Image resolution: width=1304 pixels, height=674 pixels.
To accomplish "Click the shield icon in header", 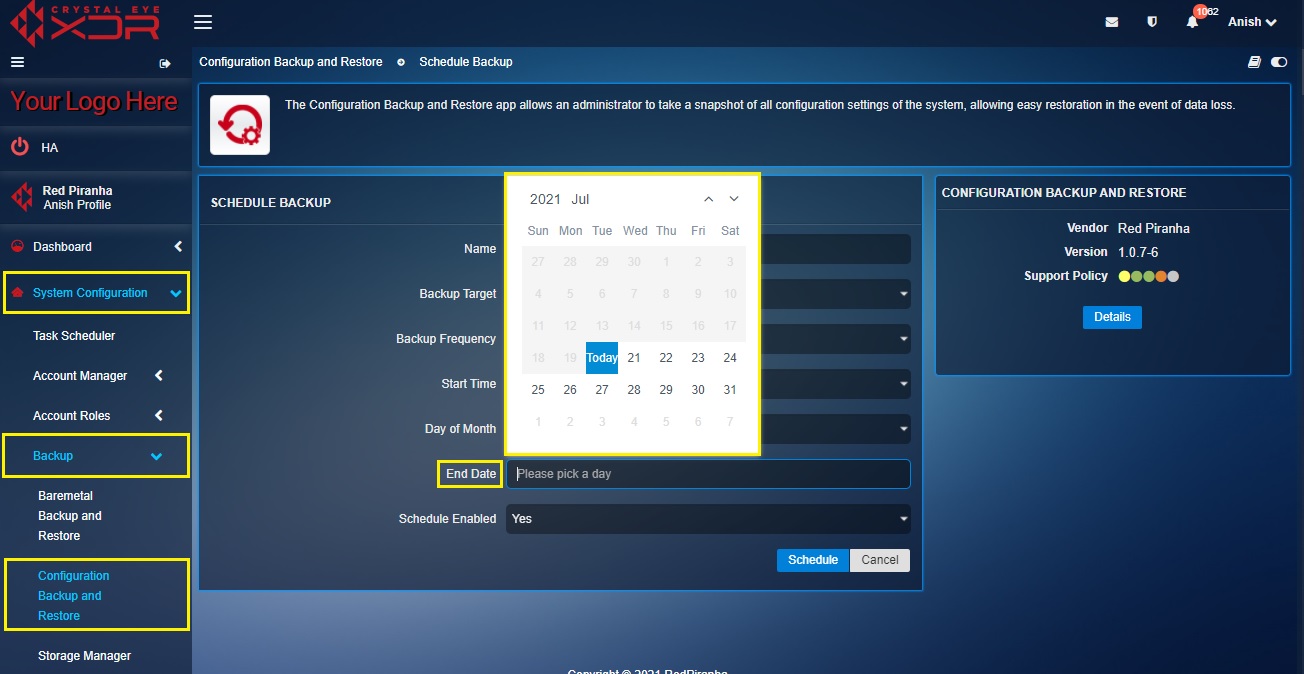I will 1152,22.
